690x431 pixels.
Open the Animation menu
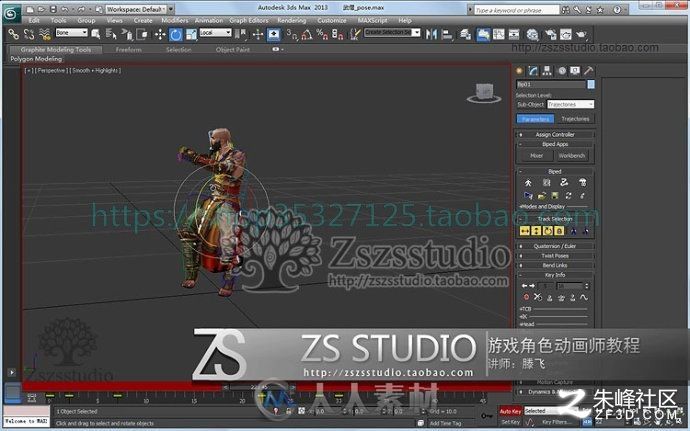[x=209, y=20]
